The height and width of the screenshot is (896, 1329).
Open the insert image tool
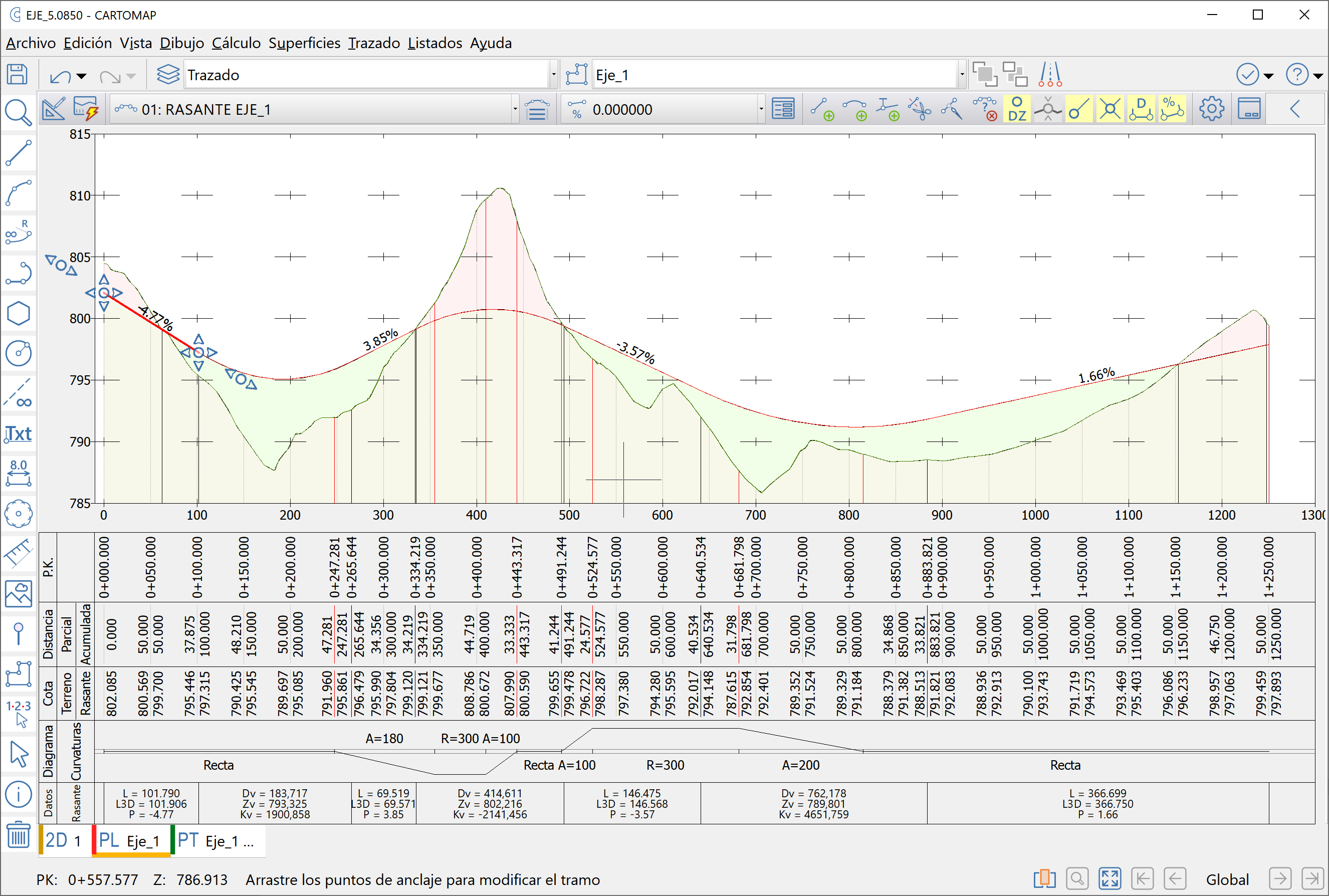19,594
